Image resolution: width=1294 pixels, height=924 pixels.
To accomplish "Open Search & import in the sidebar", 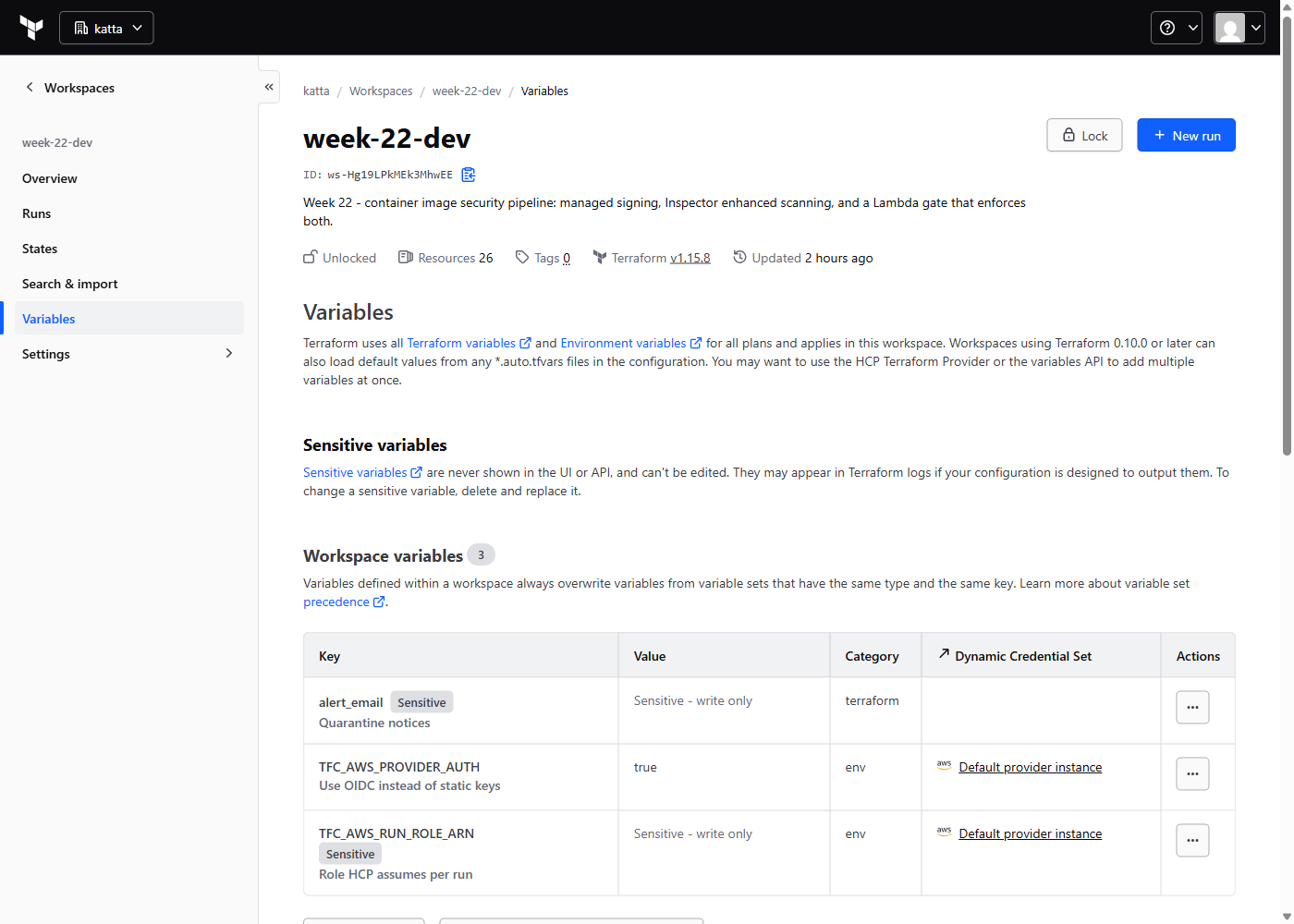I will 70,284.
